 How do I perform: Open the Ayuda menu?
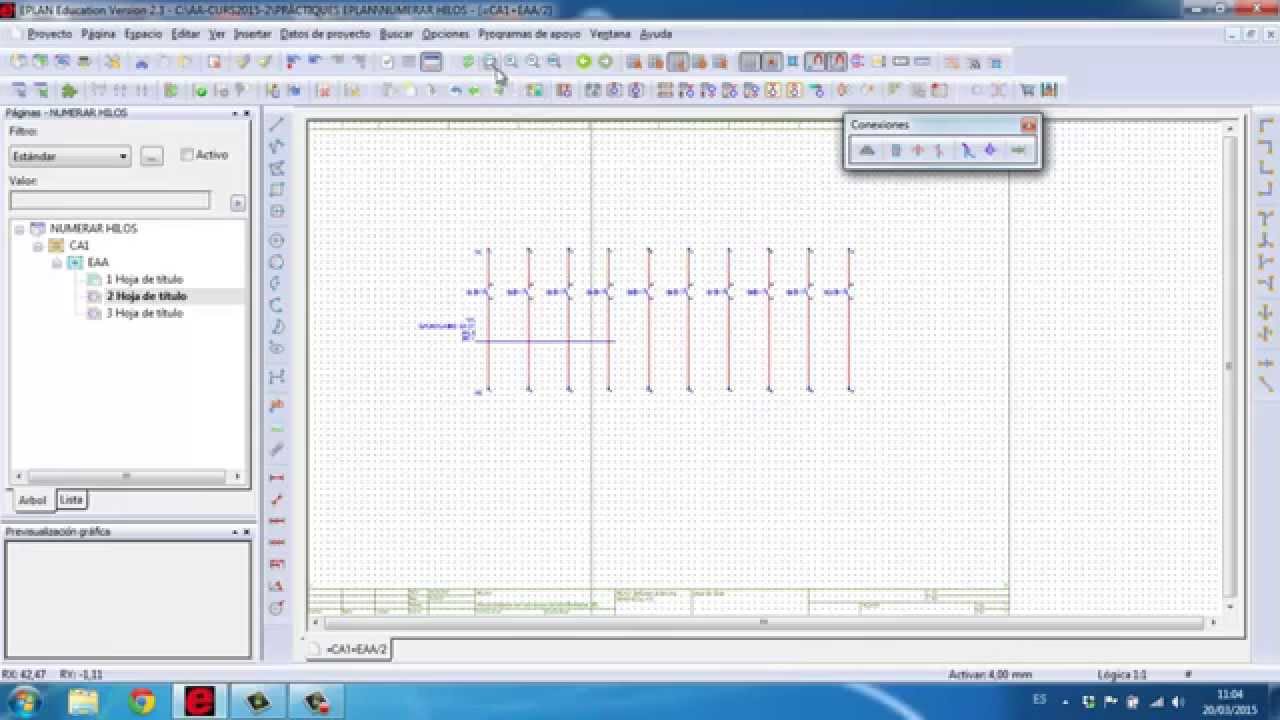point(656,34)
